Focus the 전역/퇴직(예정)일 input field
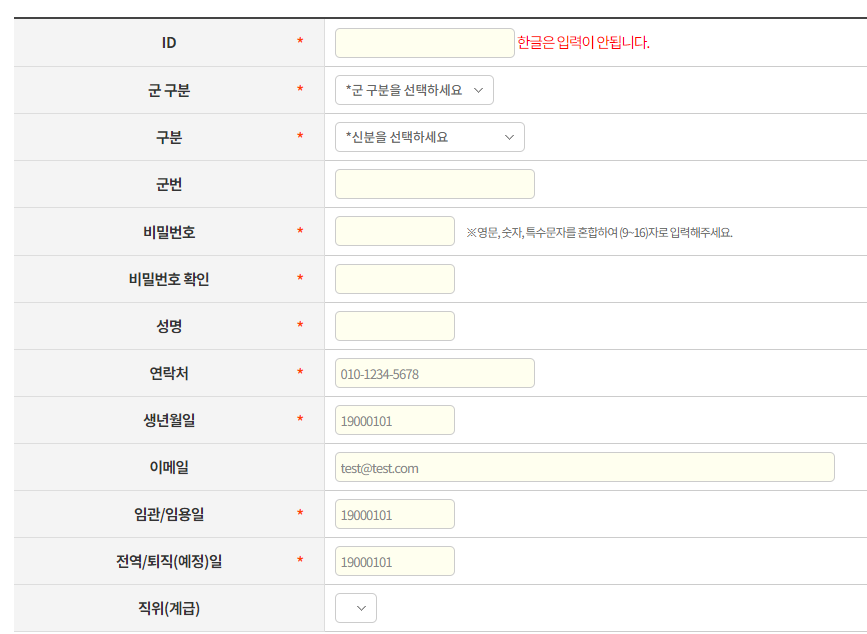 pyautogui.click(x=394, y=561)
